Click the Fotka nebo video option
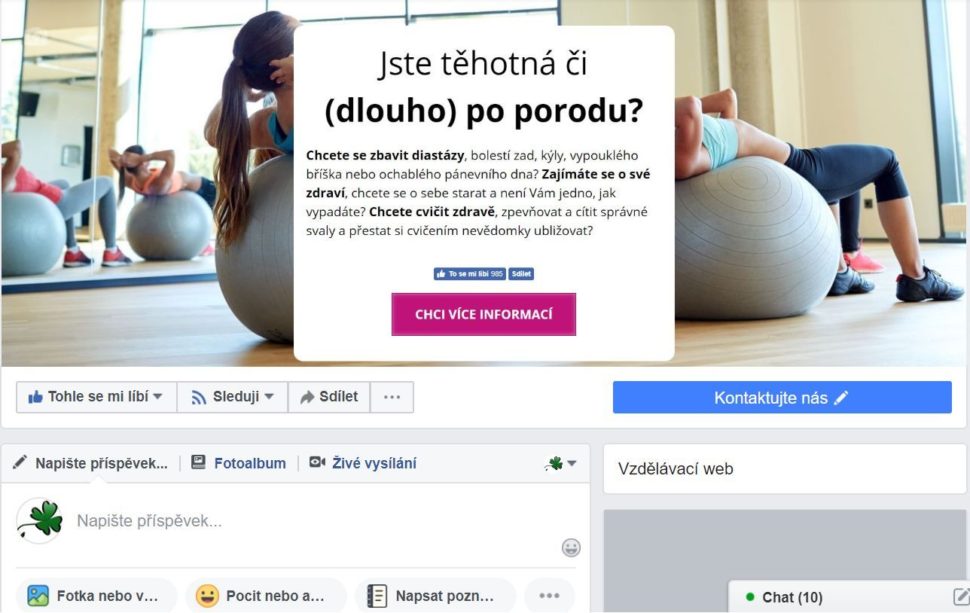Image resolution: width=970 pixels, height=613 pixels. point(97,596)
